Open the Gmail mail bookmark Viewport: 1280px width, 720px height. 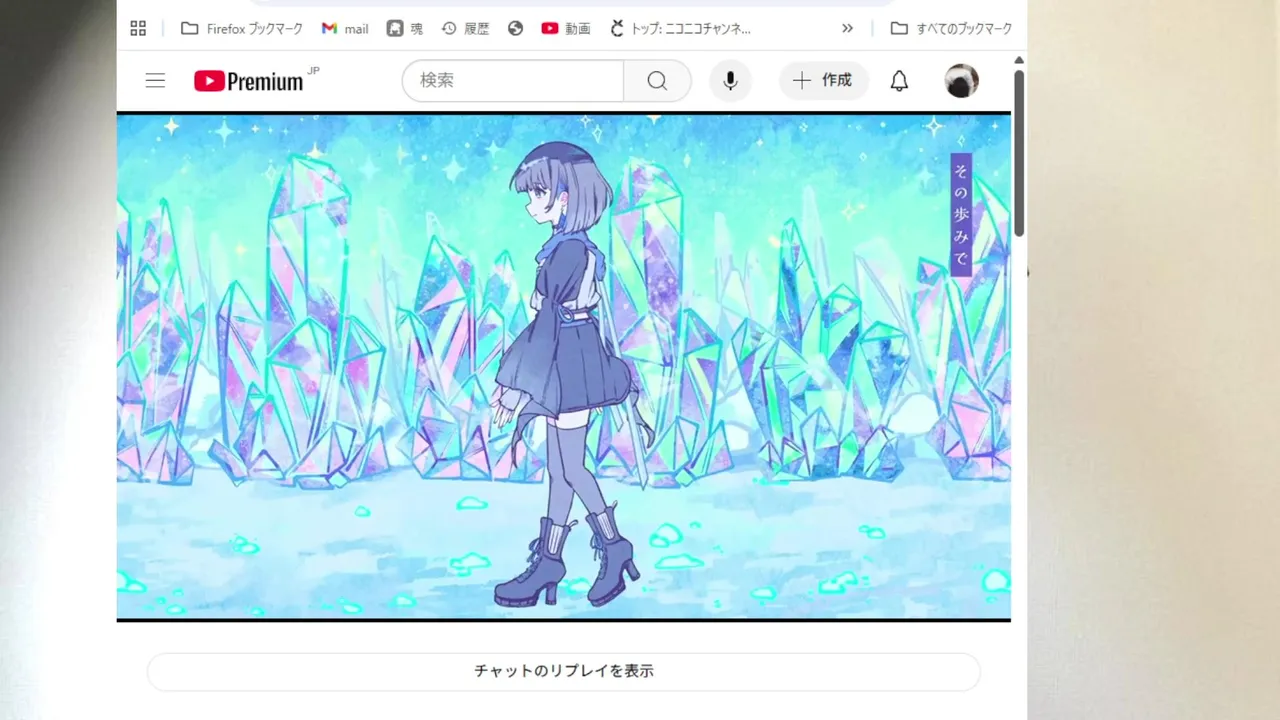tap(345, 29)
